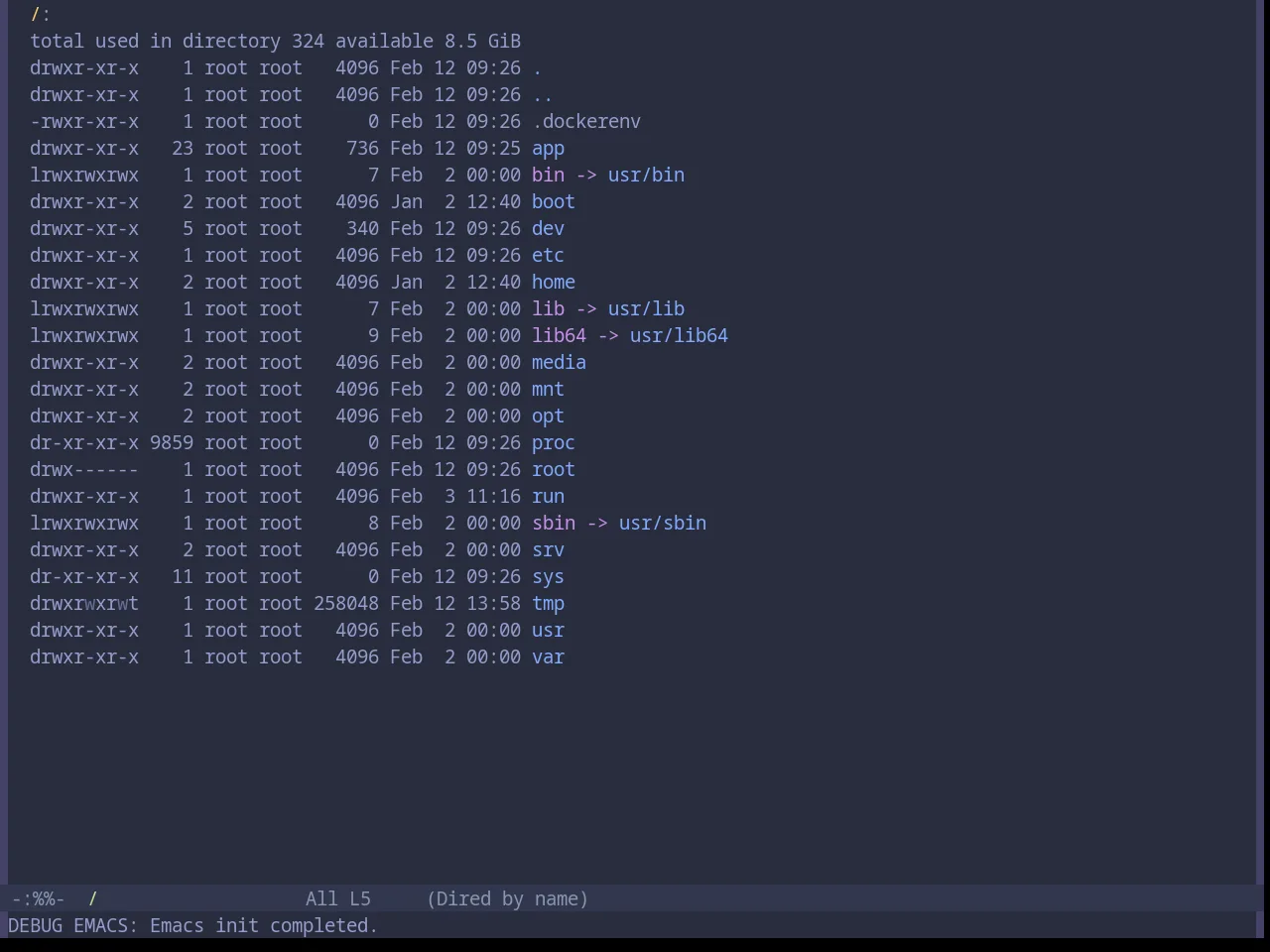Click the '-:%%-' mode line status flags
Viewport: 1270px width, 952px height.
coord(38,899)
